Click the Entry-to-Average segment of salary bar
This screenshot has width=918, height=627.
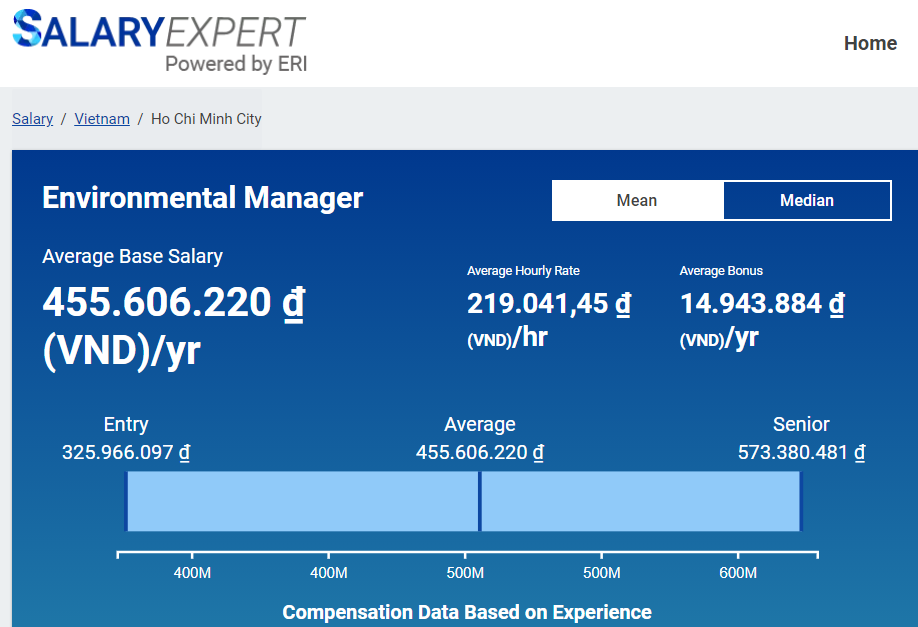pos(302,501)
